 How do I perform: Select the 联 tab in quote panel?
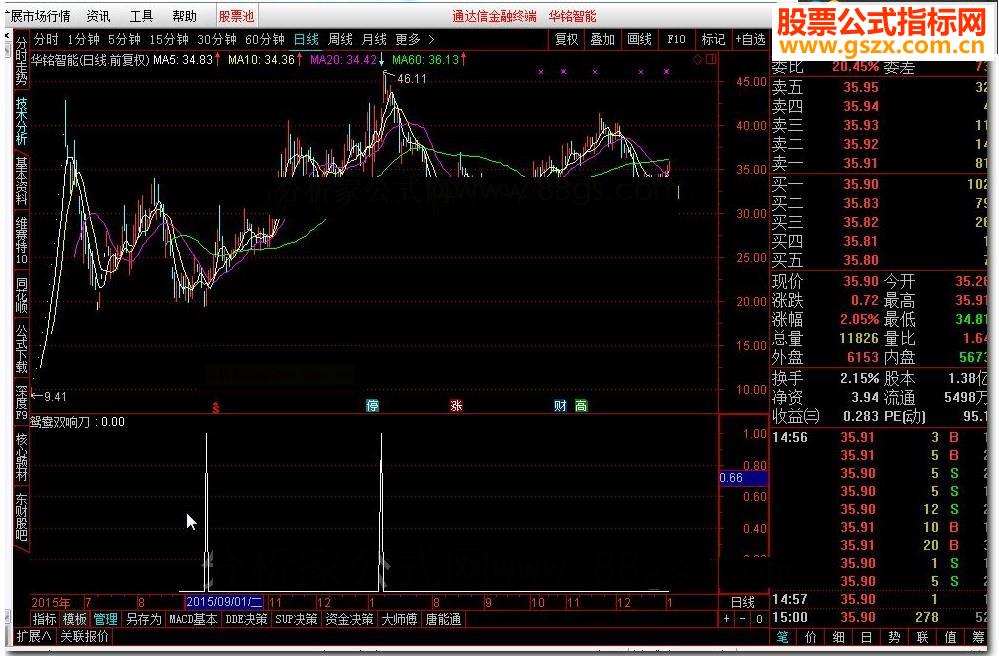(923, 637)
